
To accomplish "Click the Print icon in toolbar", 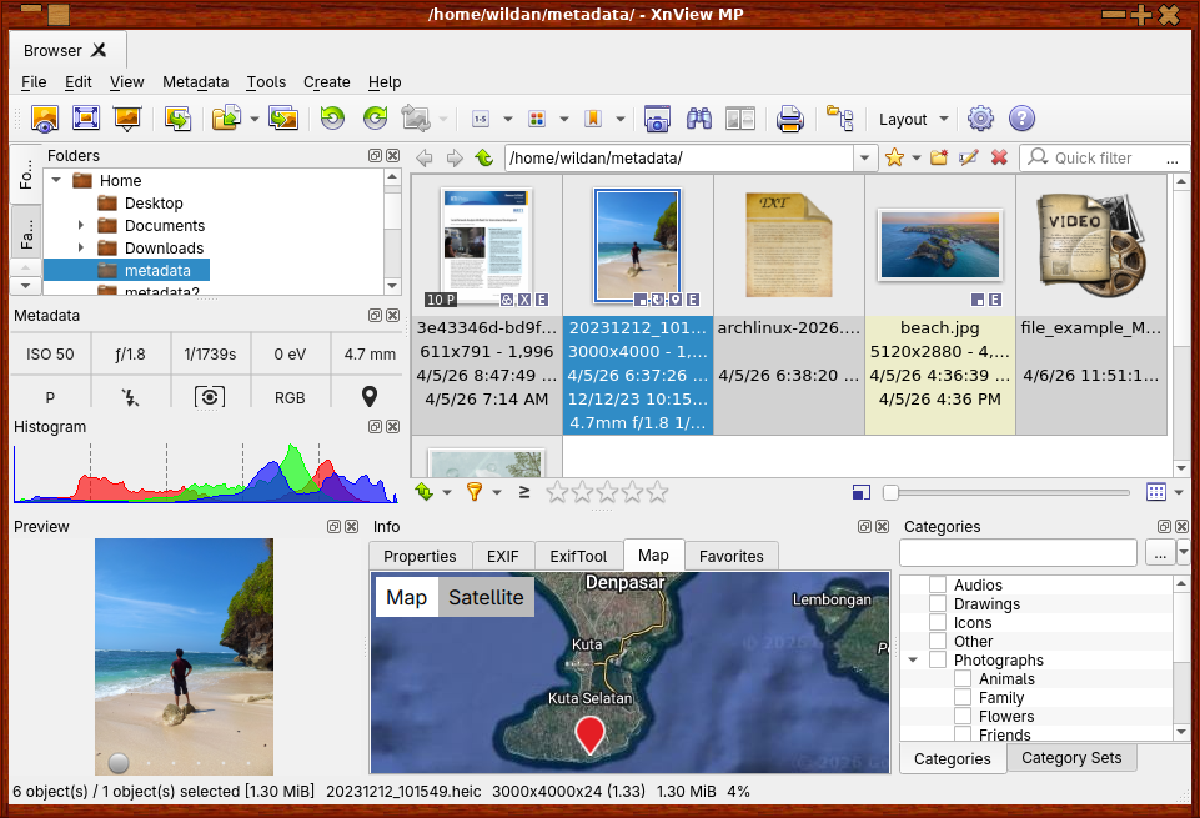I will pos(790,119).
